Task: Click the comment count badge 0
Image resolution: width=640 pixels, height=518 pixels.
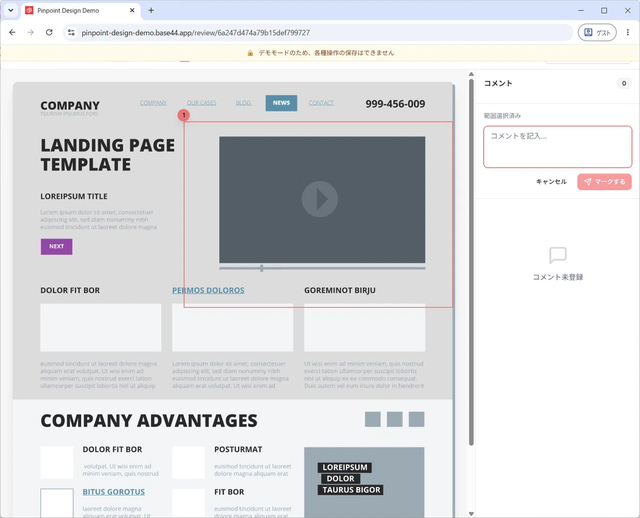Action: click(x=624, y=83)
